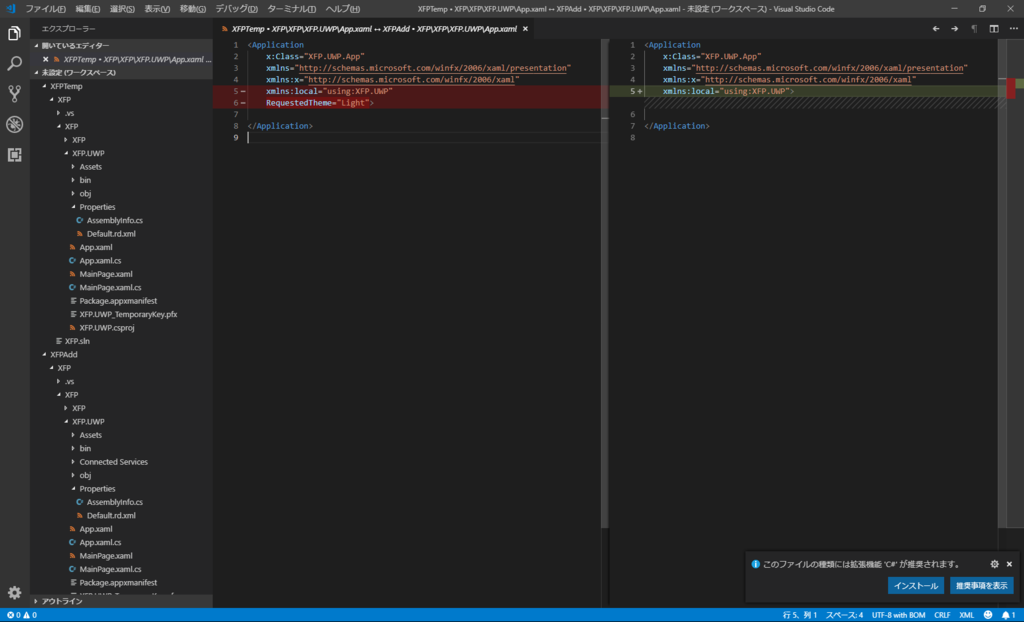Screen dimensions: 1024x622
Task: Open the Explorer view icon
Action: pyautogui.click(x=14, y=33)
